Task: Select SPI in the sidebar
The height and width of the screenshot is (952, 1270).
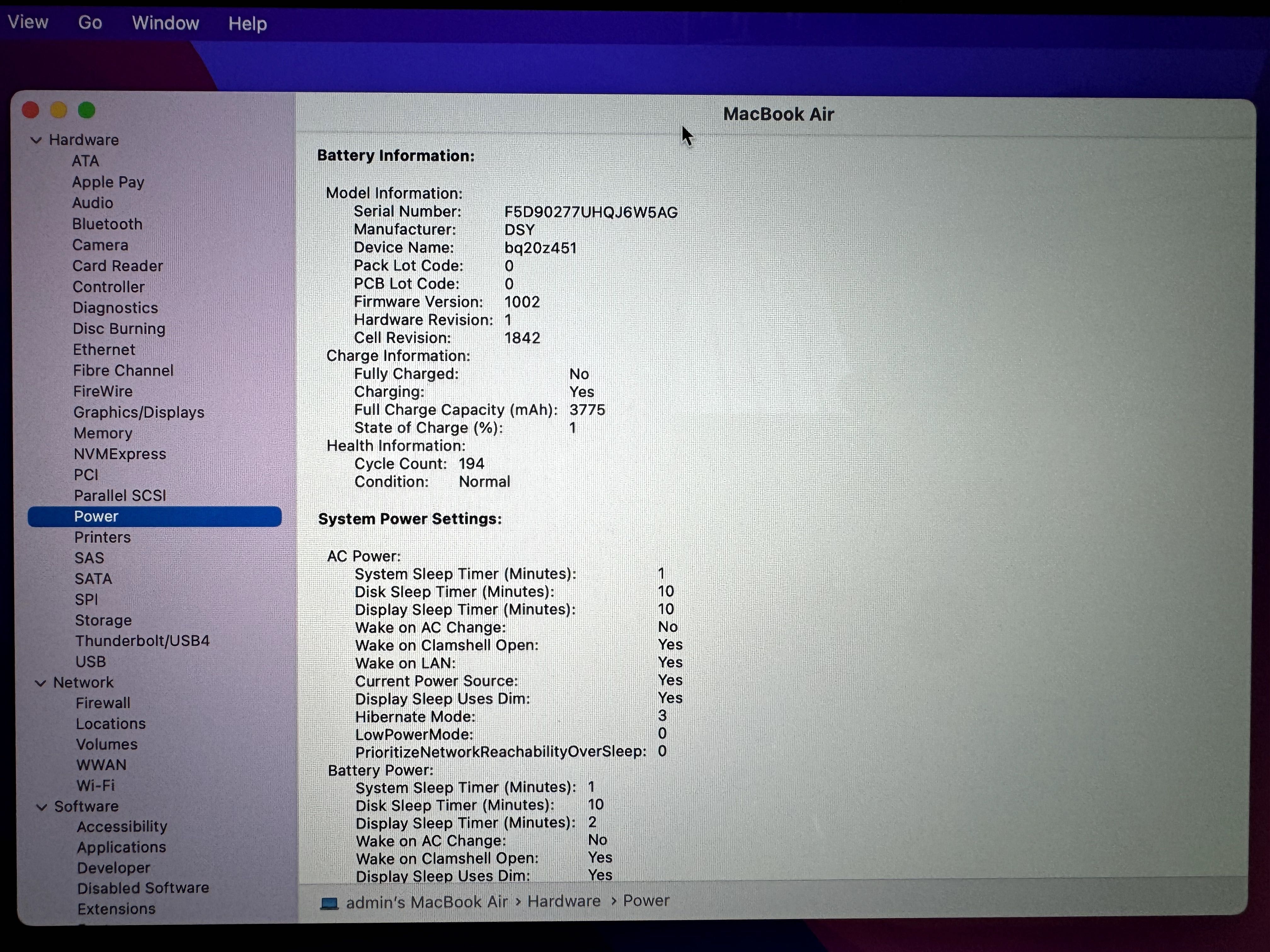Action: coord(86,600)
